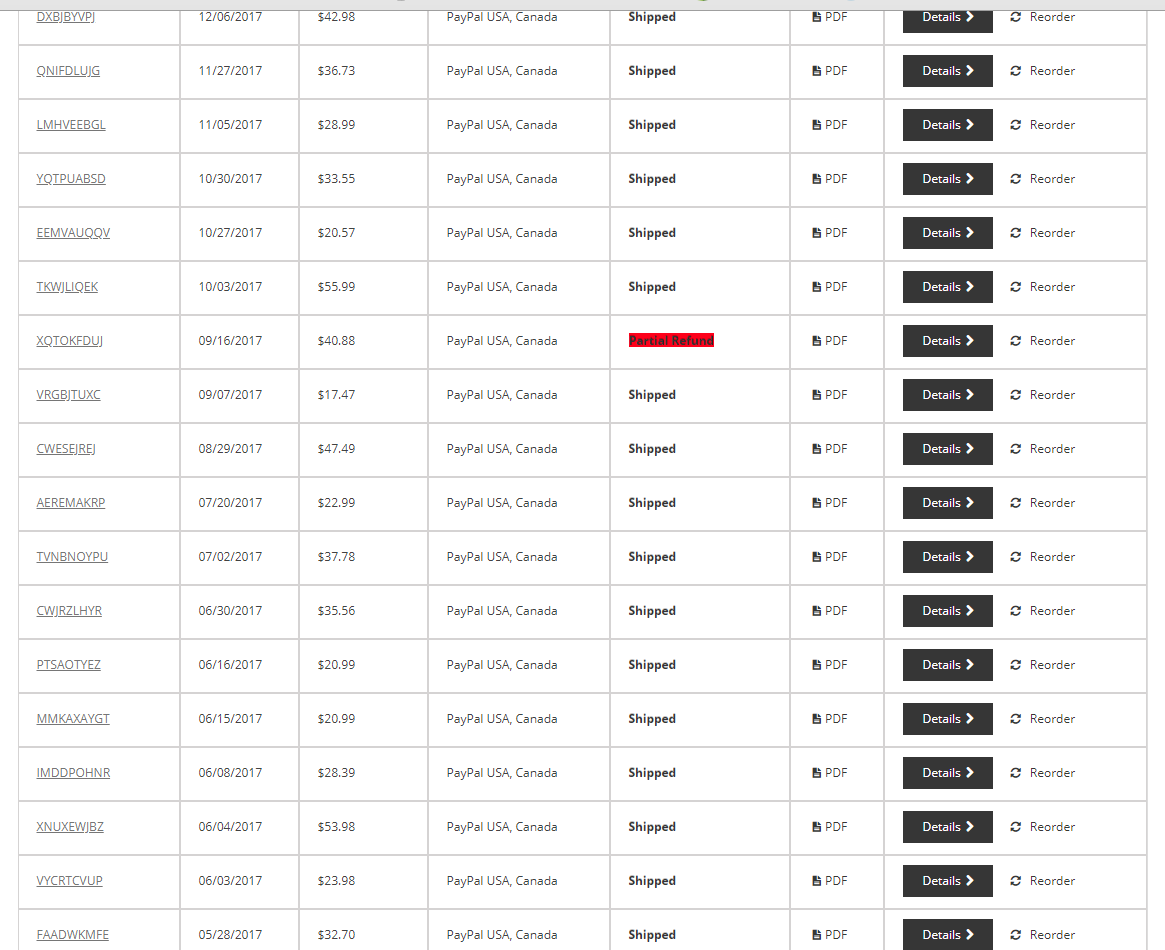Reorder the 10/27/2017 order EEMVAUQQV
Viewport: 1165px width, 950px height.
pyautogui.click(x=1042, y=233)
